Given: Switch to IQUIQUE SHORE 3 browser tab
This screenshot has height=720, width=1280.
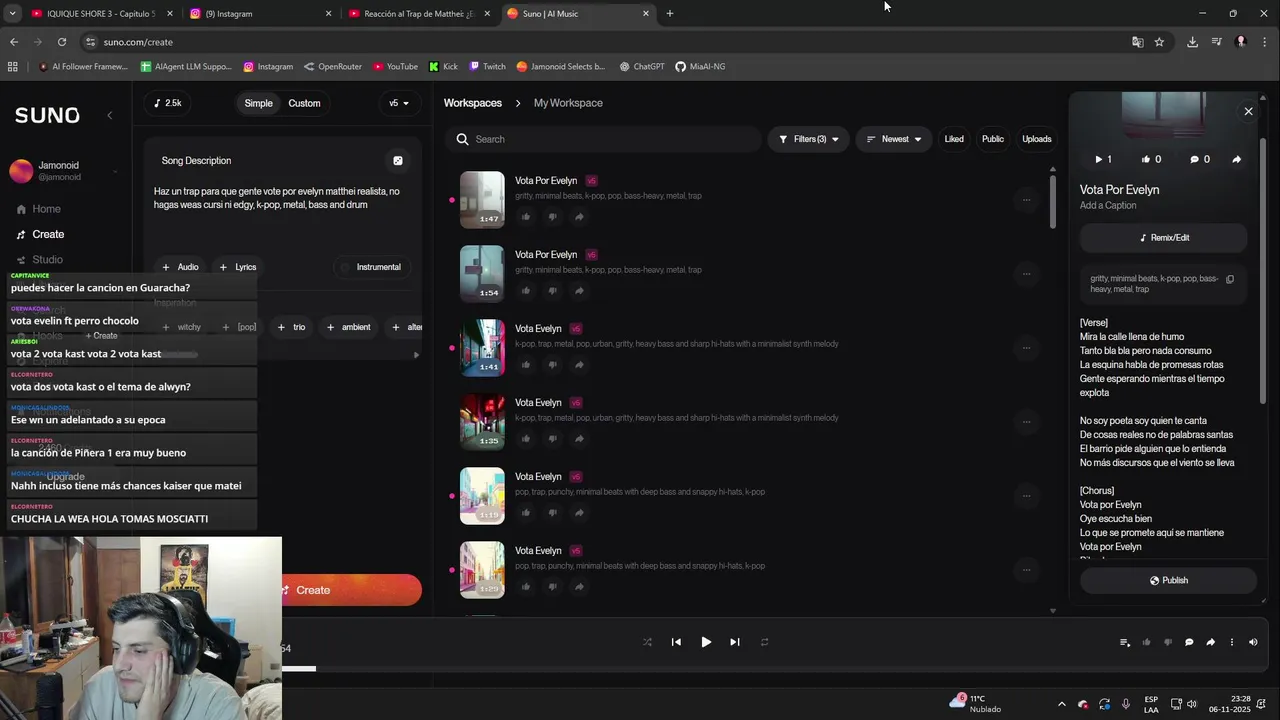Looking at the screenshot, I should pos(100,14).
